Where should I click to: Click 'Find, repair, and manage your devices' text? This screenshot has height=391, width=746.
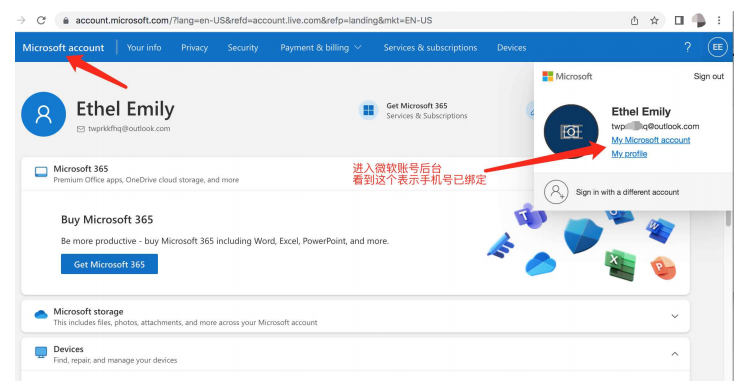[115, 361]
